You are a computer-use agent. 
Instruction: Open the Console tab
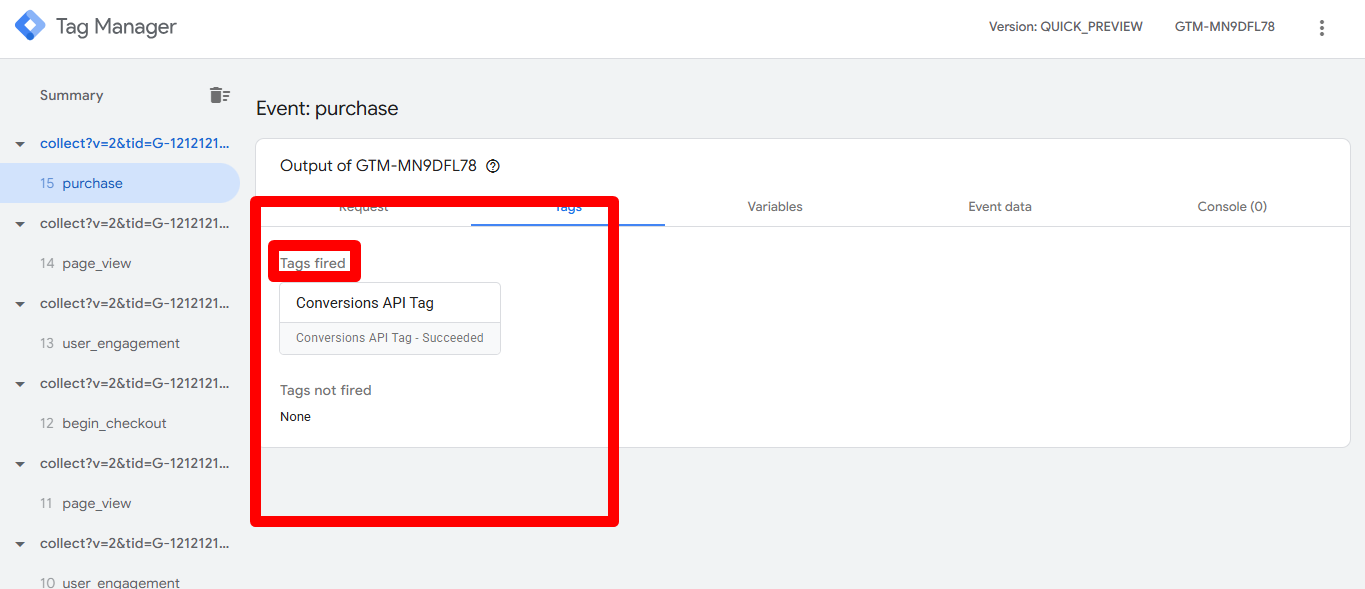click(1231, 206)
